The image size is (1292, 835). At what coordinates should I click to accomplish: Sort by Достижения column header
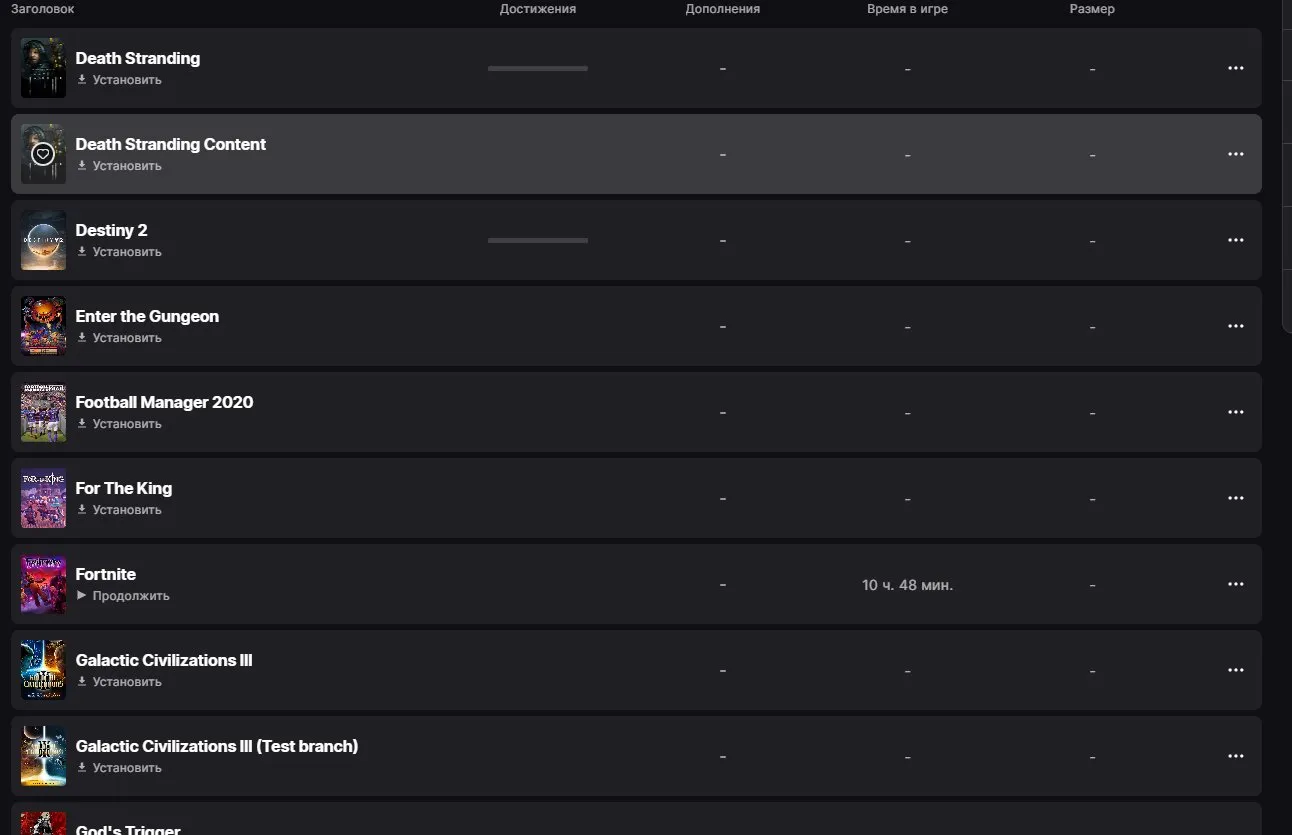538,9
